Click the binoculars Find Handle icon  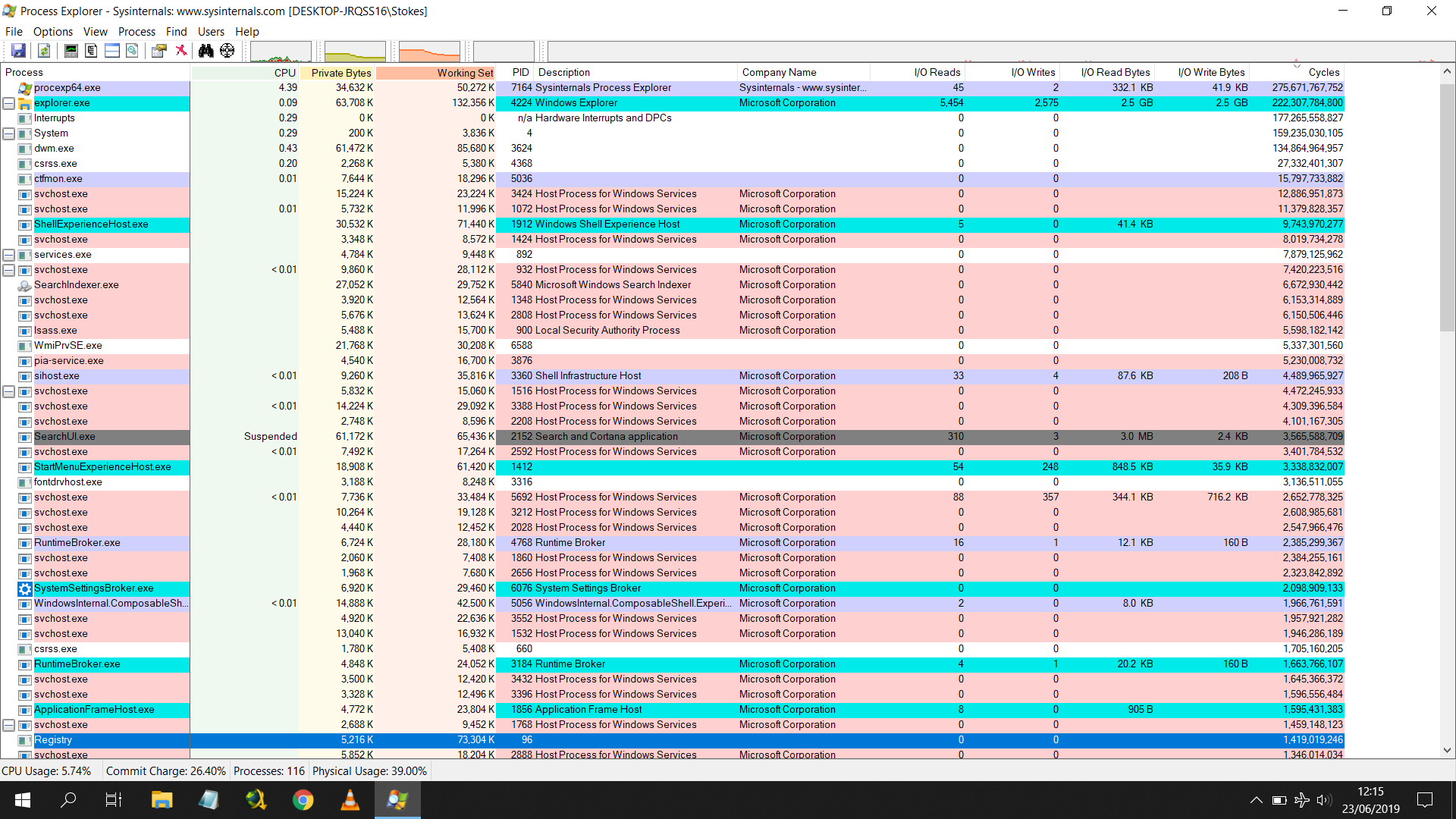coord(206,51)
